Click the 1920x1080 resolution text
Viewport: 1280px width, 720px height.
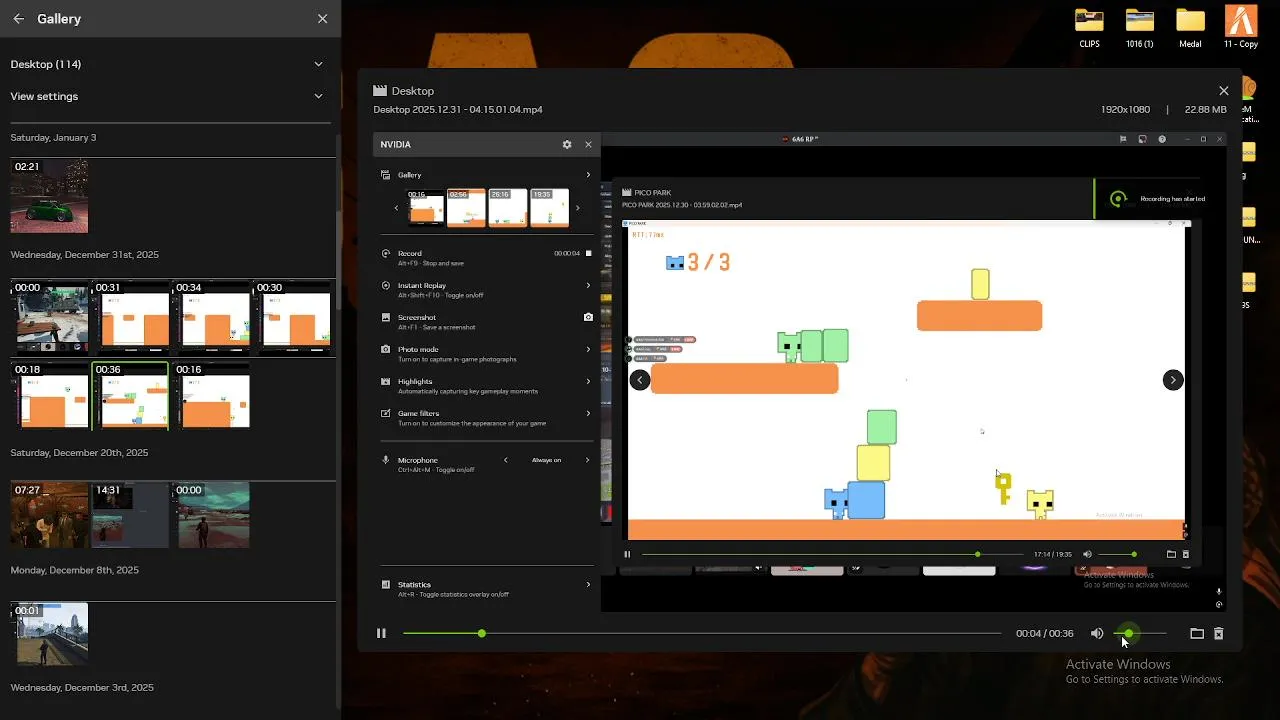pyautogui.click(x=1125, y=110)
